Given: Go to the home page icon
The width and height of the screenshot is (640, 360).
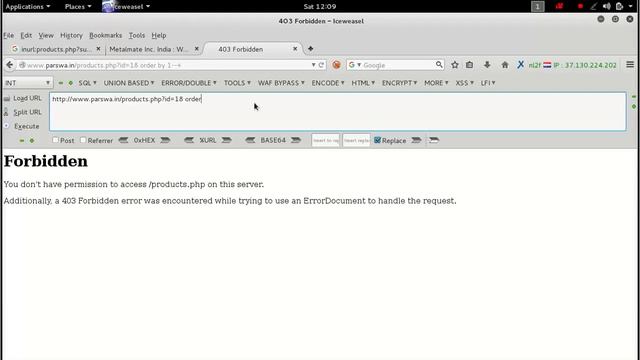Looking at the screenshot, I should point(505,64).
